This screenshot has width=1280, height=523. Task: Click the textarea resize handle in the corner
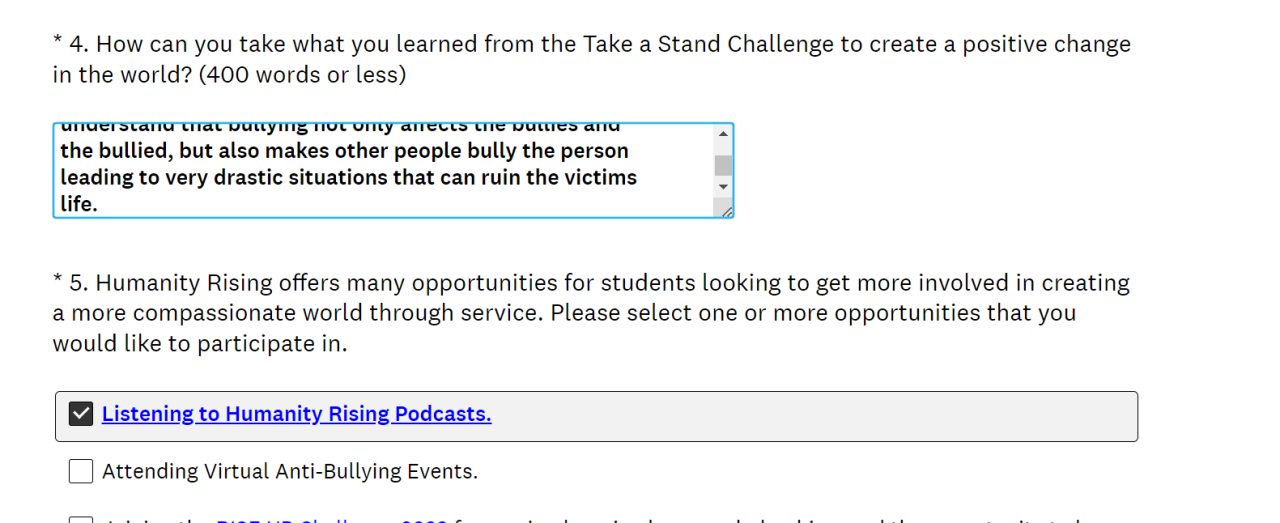[x=725, y=209]
